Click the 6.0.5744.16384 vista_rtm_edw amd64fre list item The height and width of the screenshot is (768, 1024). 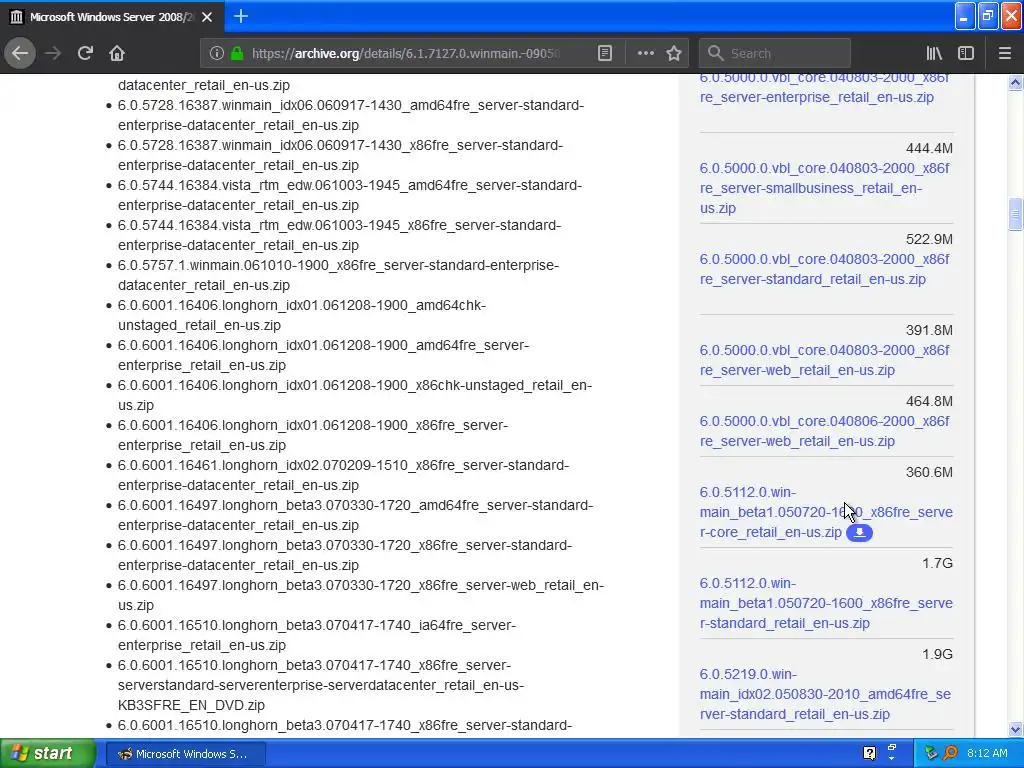(350, 195)
